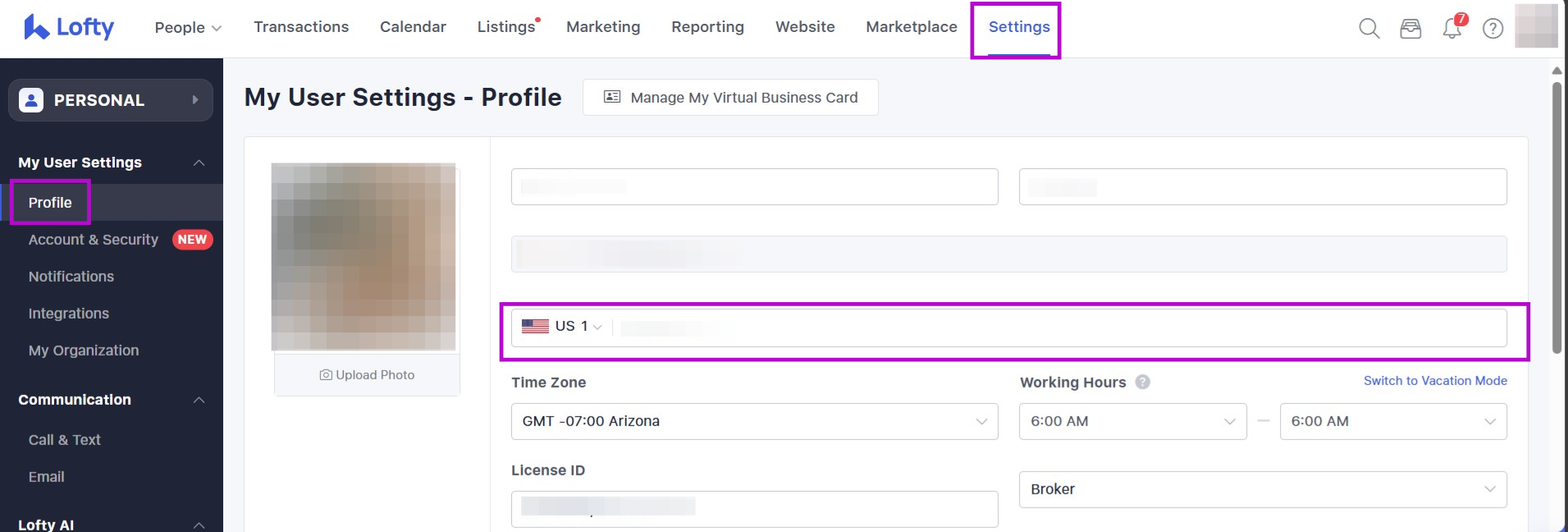The image size is (1568, 532).
Task: Click the Personal user badge icon
Action: tap(31, 100)
